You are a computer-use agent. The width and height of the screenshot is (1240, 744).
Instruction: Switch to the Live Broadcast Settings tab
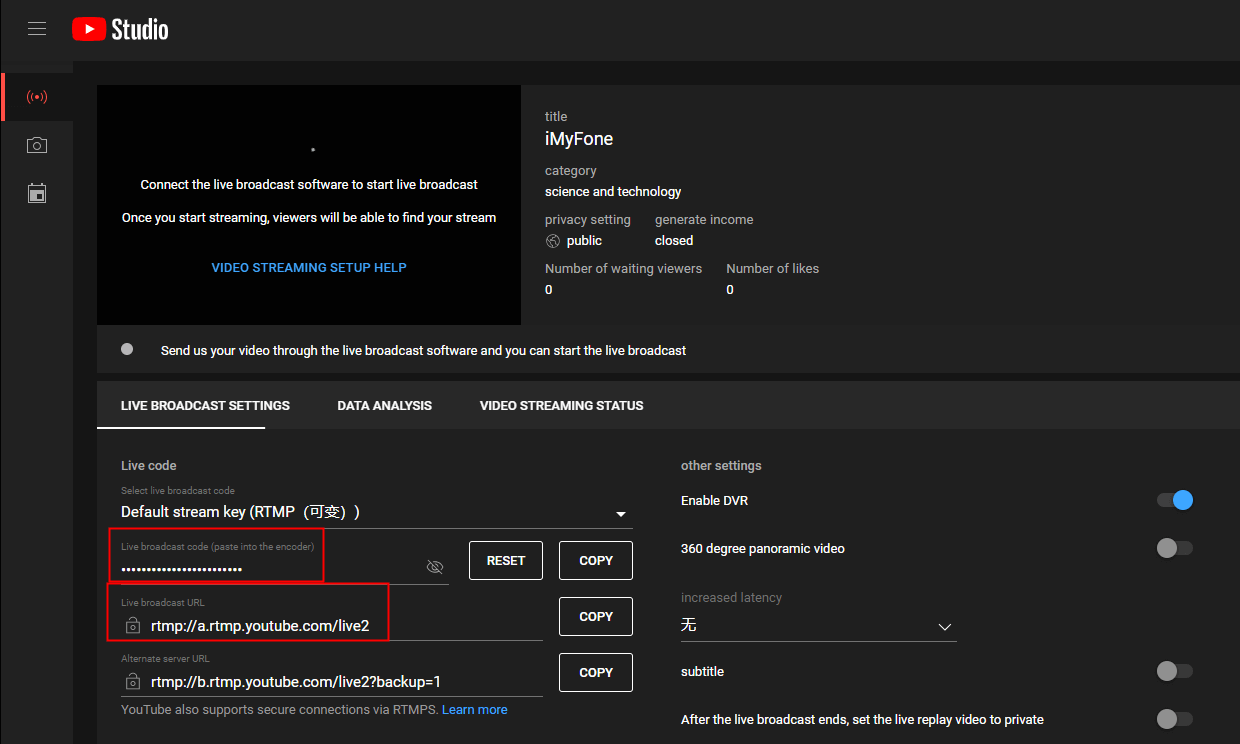click(205, 406)
